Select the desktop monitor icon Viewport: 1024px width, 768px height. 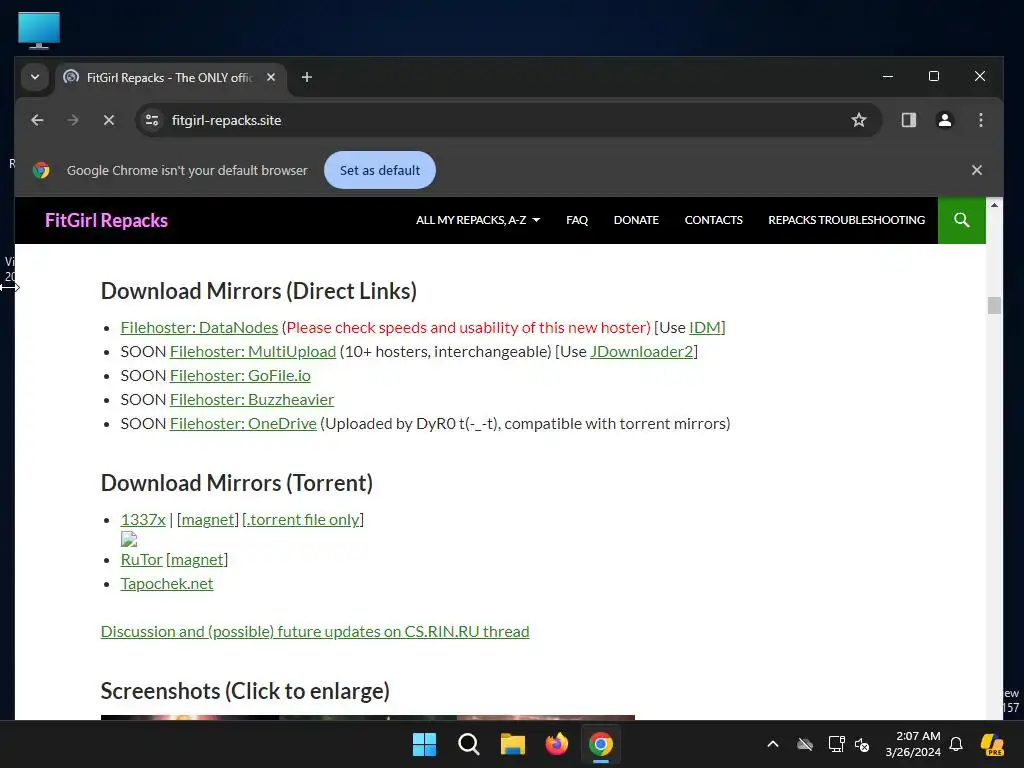[x=39, y=30]
